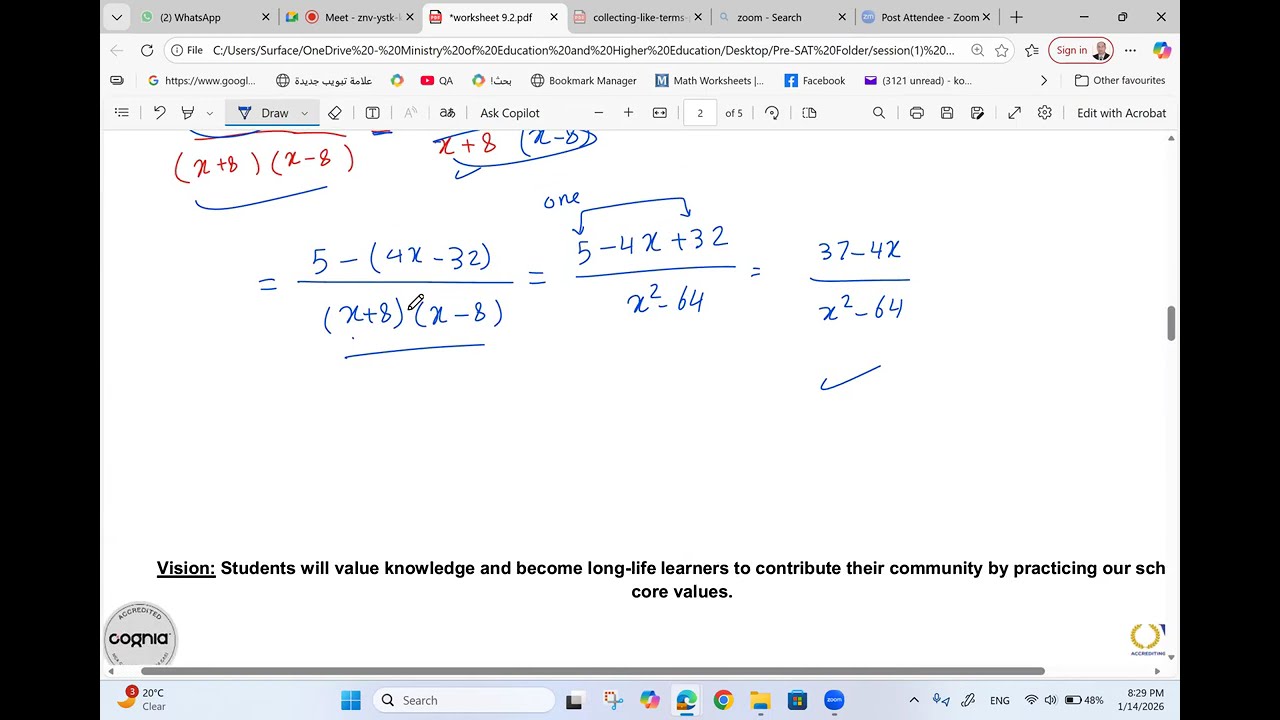Open the Favourites list icon
This screenshot has height=720, width=1280.
1032,50
